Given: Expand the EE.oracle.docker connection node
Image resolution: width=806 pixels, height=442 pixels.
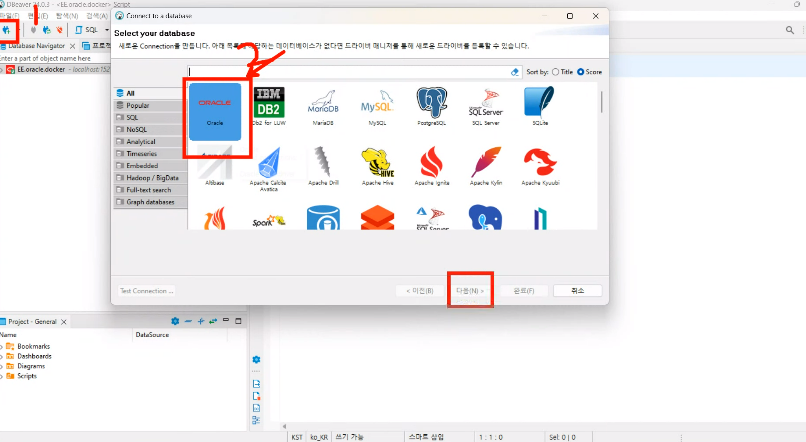Looking at the screenshot, I should click(x=2, y=69).
